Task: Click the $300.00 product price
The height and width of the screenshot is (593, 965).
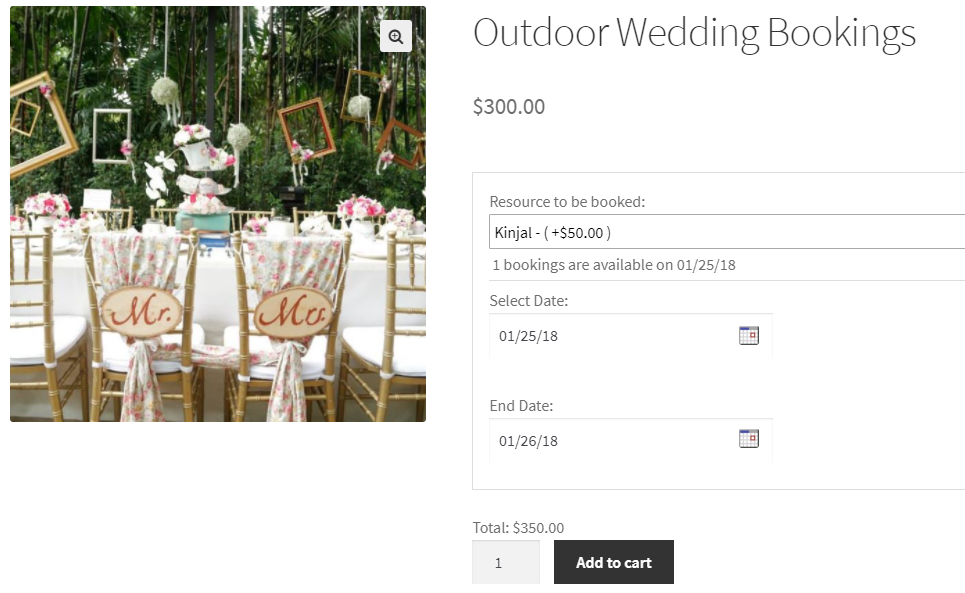Action: 509,106
